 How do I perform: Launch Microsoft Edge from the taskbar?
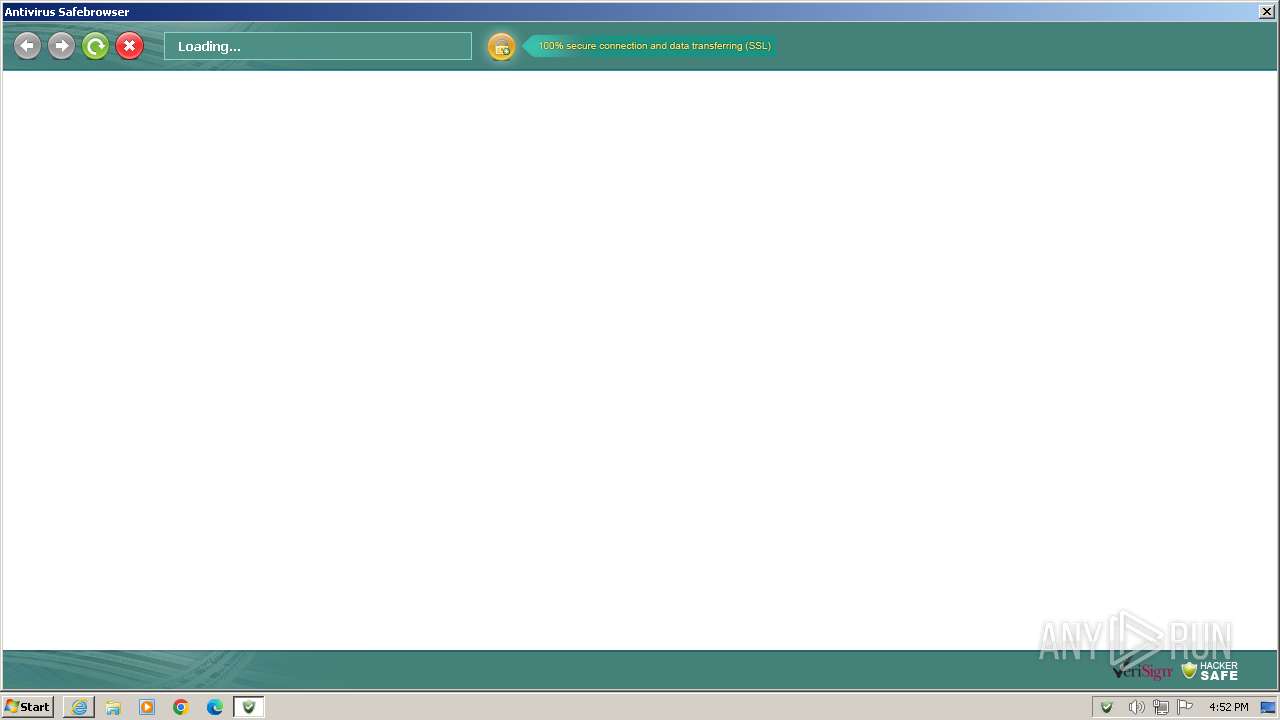click(x=215, y=707)
